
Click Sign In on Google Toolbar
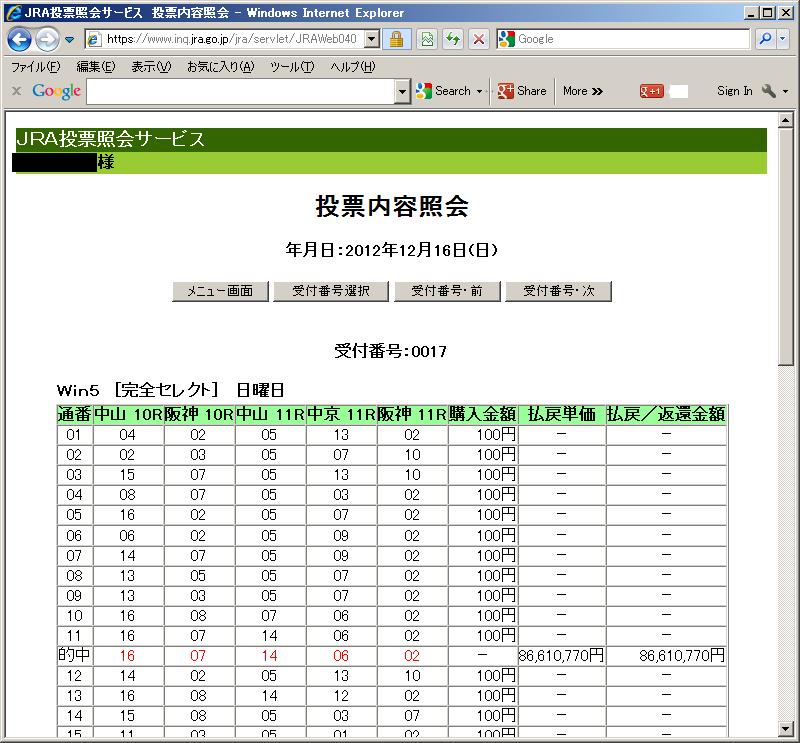[734, 91]
